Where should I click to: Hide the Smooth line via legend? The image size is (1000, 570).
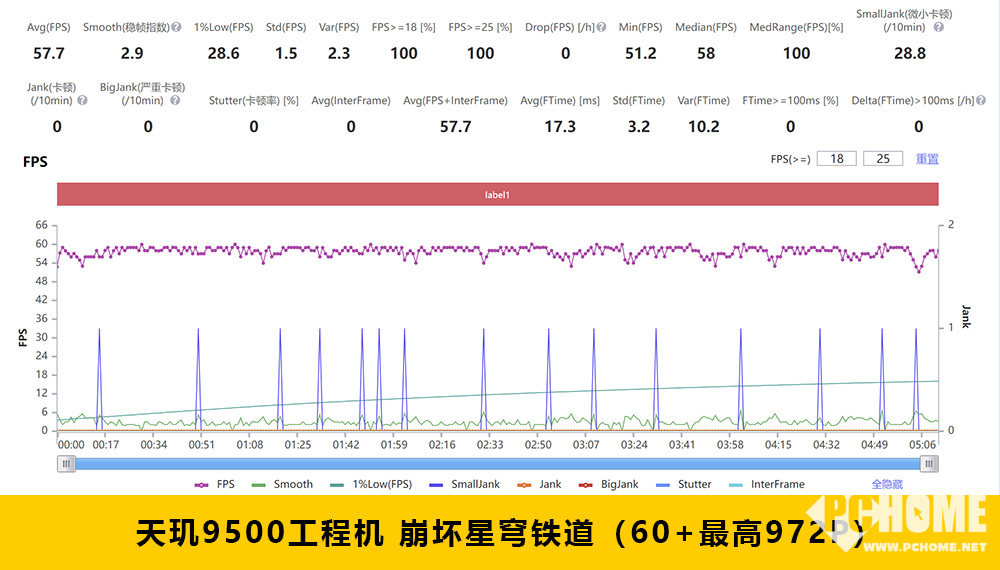coord(283,484)
